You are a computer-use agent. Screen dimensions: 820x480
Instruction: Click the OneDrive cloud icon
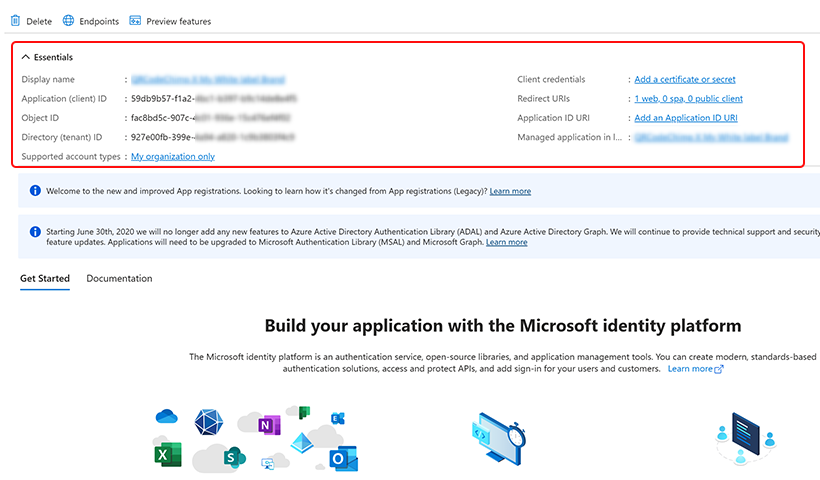pos(167,417)
